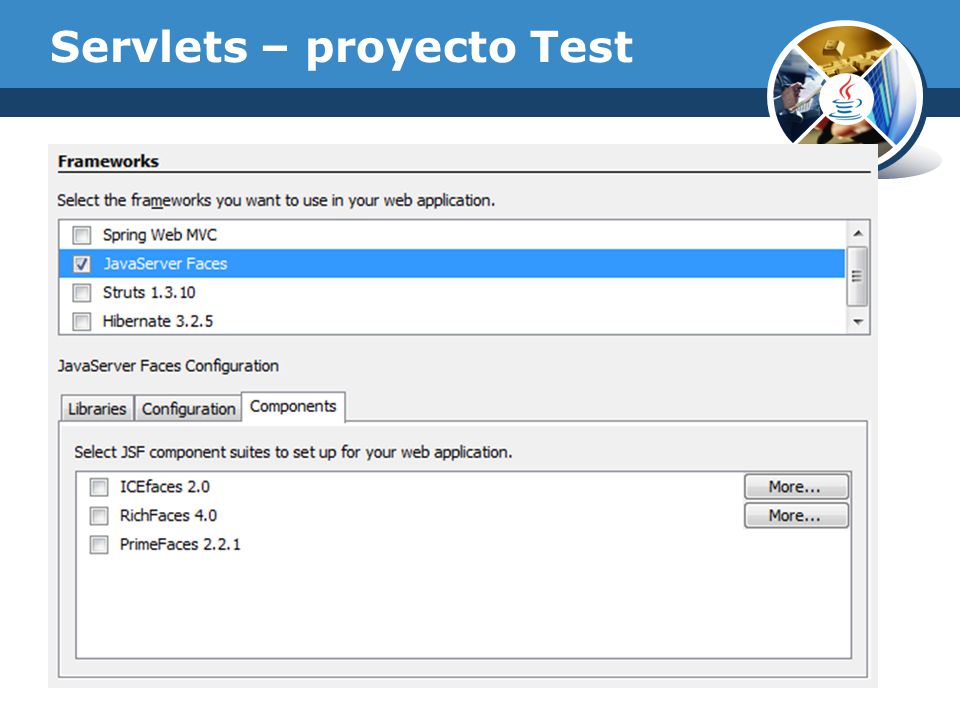Tick the PrimeFaces 2.2.1 checkbox
Viewport: 960px width, 720px height.
click(x=99, y=544)
